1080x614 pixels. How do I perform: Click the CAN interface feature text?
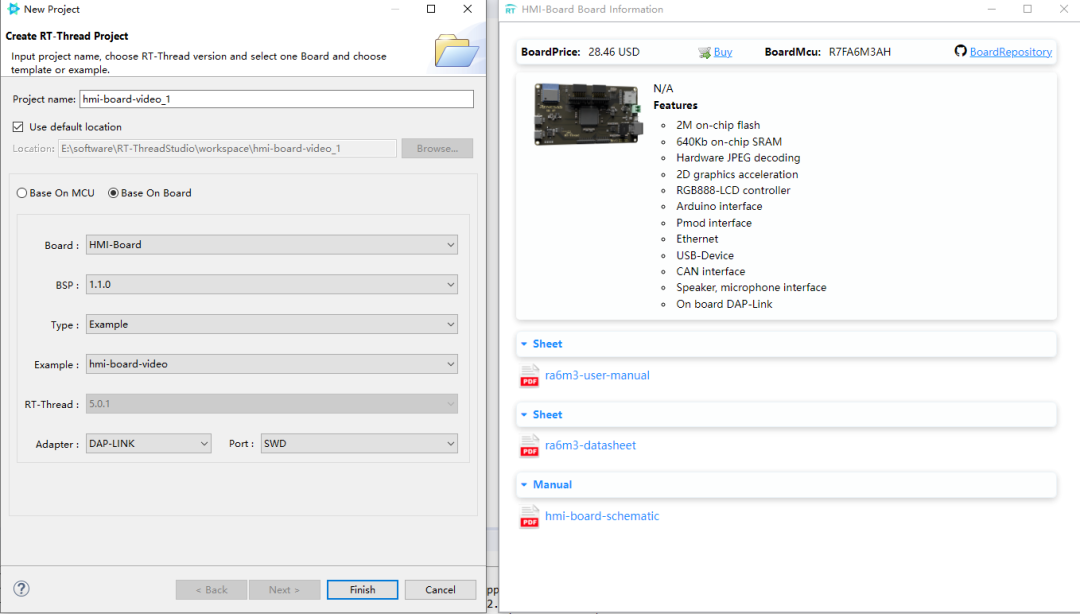710,272
